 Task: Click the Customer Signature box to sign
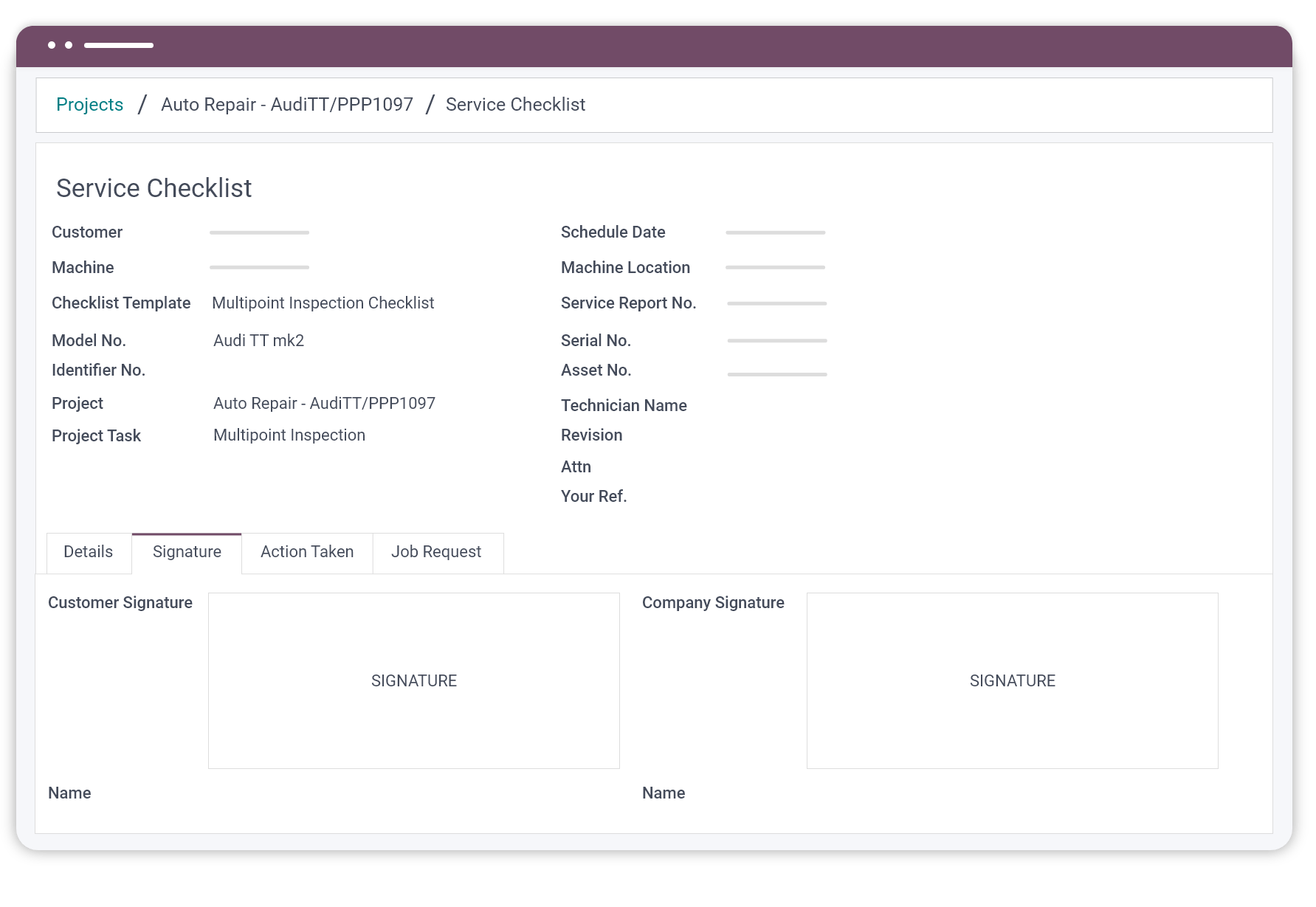(413, 680)
